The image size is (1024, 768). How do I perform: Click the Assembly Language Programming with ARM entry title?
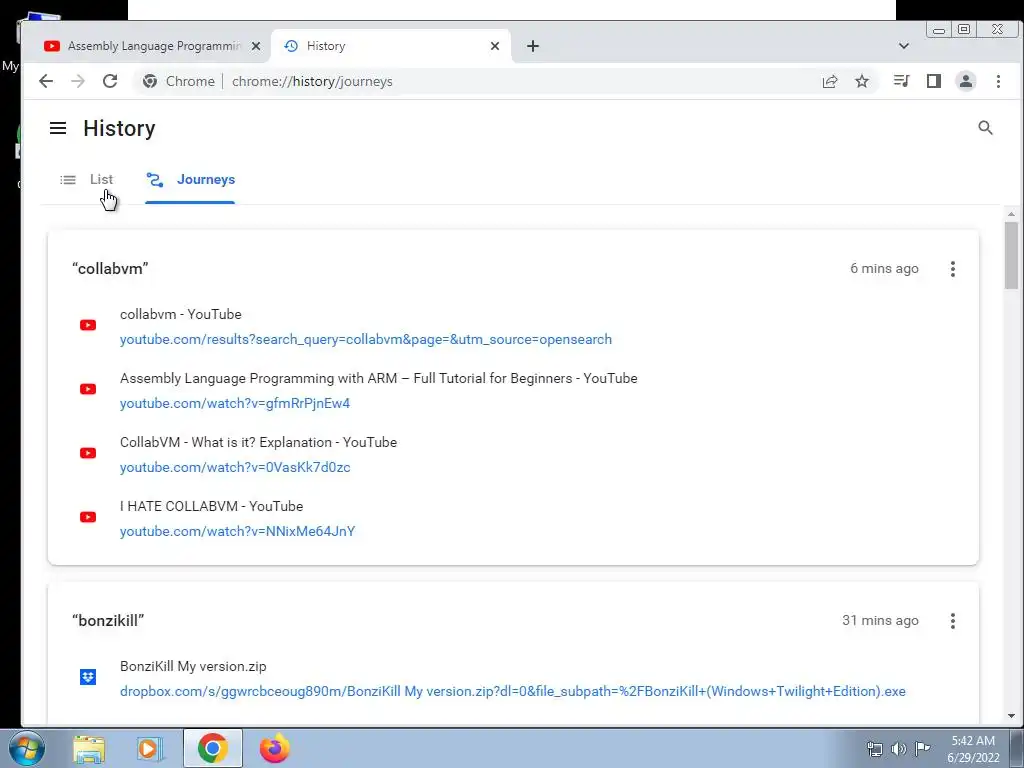click(379, 378)
